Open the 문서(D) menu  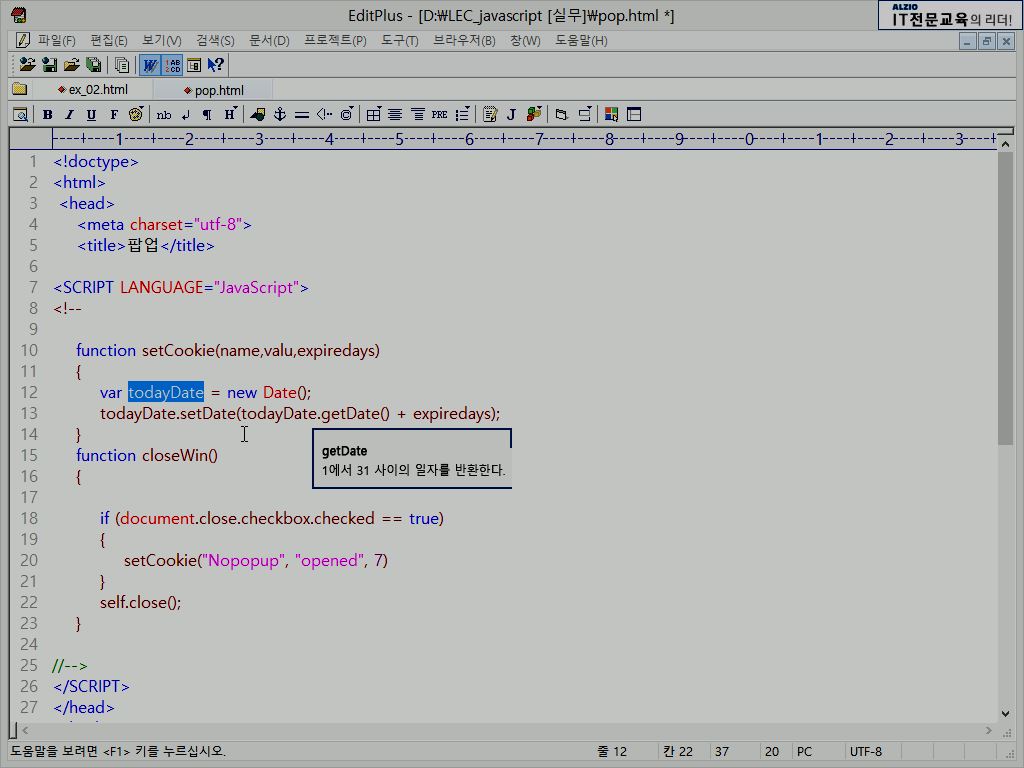[269, 40]
